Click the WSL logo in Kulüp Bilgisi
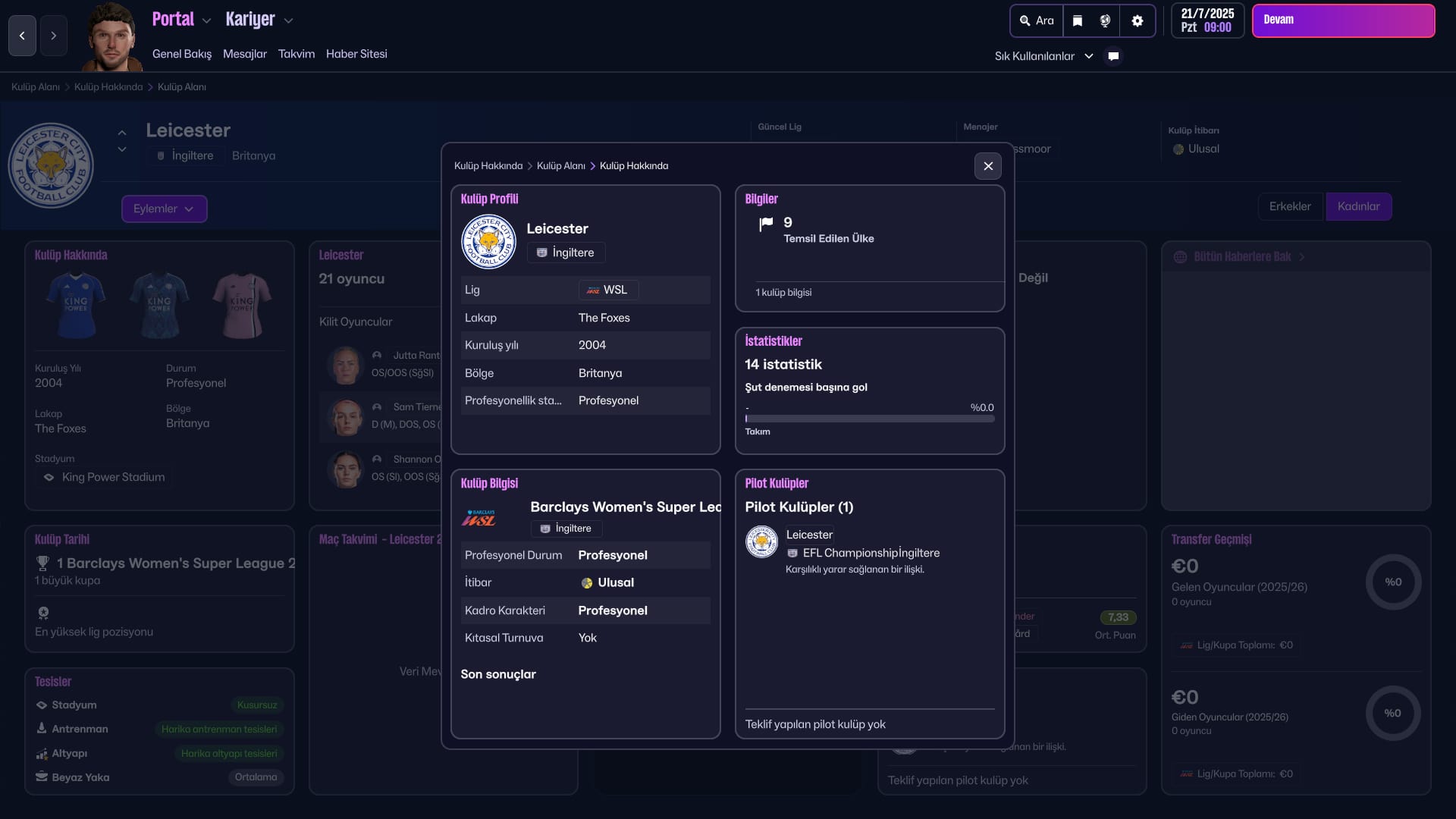 point(479,518)
